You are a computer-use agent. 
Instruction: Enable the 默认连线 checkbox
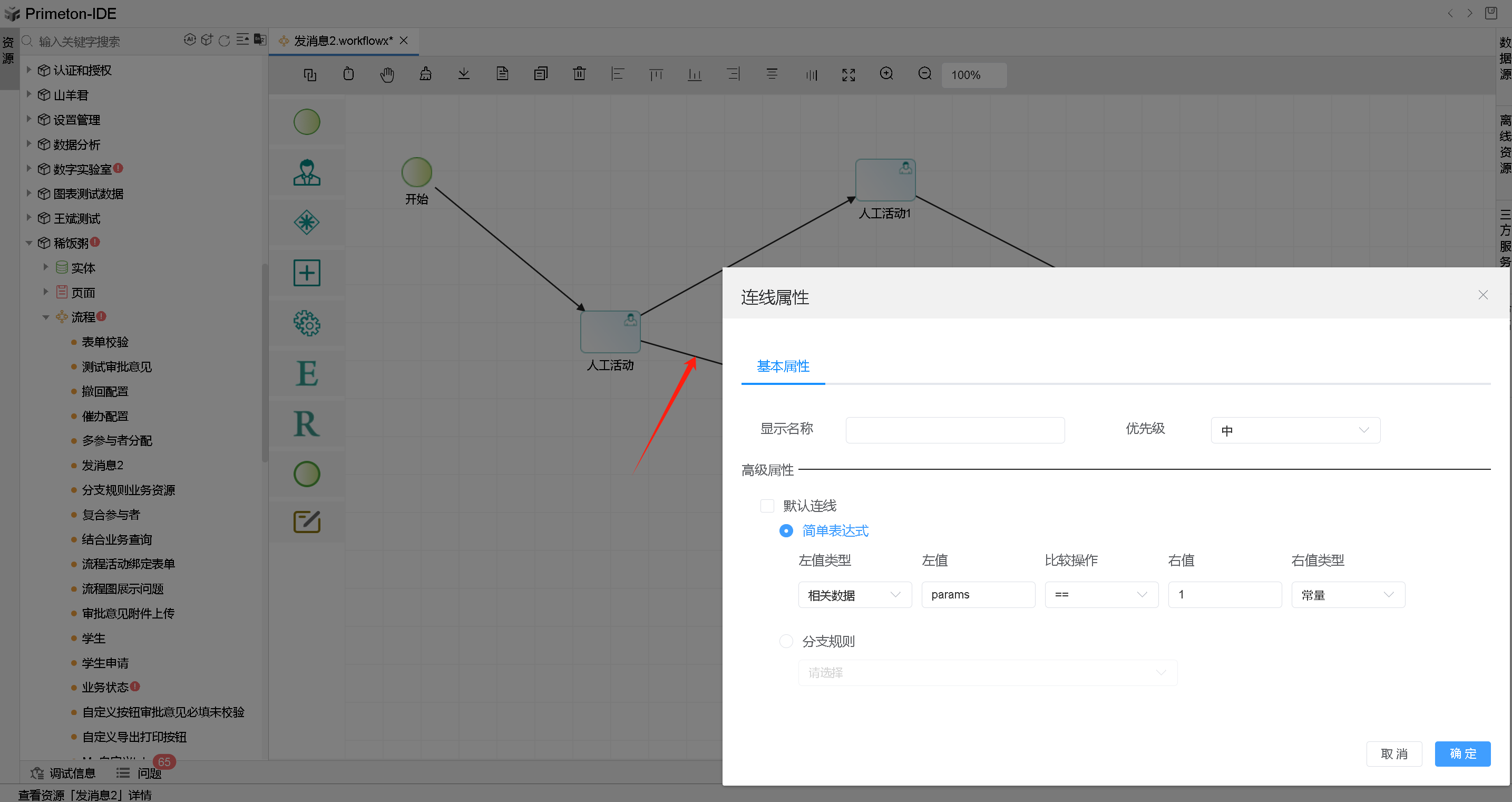click(x=767, y=505)
